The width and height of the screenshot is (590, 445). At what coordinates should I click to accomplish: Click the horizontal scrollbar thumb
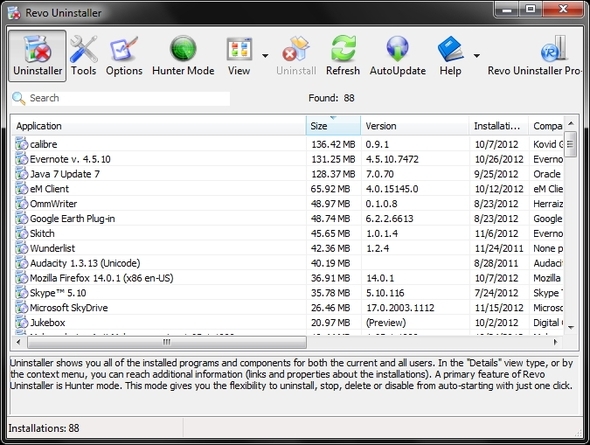(167, 342)
